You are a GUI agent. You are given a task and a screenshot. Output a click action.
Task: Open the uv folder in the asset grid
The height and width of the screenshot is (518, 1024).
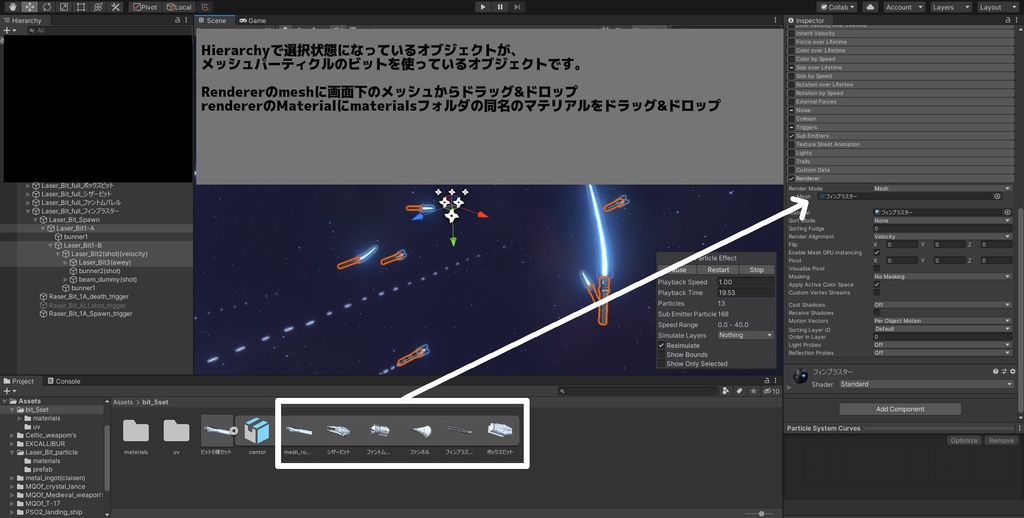point(176,435)
